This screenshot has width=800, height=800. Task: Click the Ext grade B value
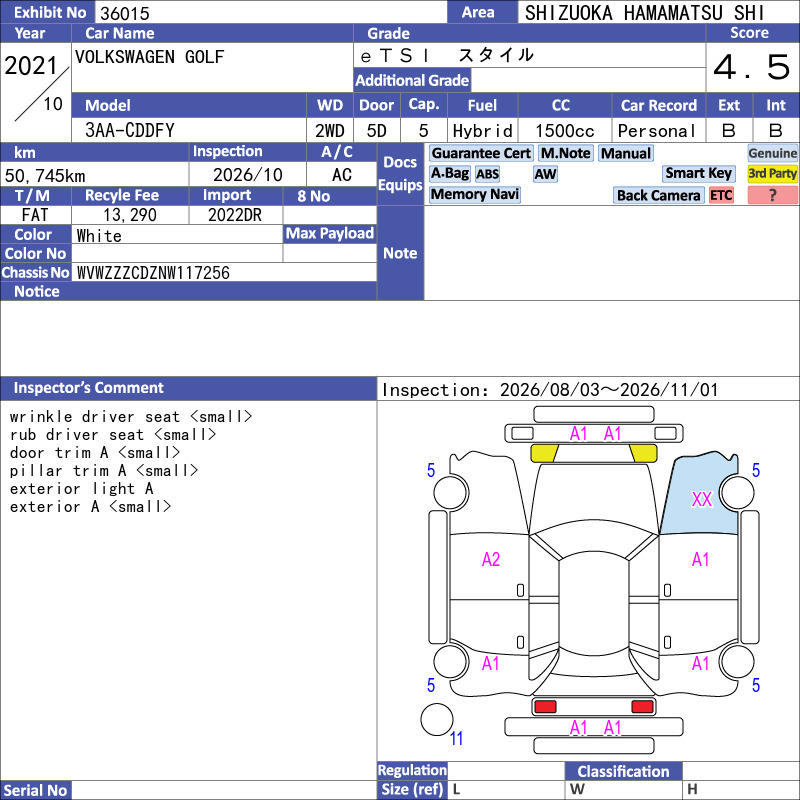coord(729,131)
